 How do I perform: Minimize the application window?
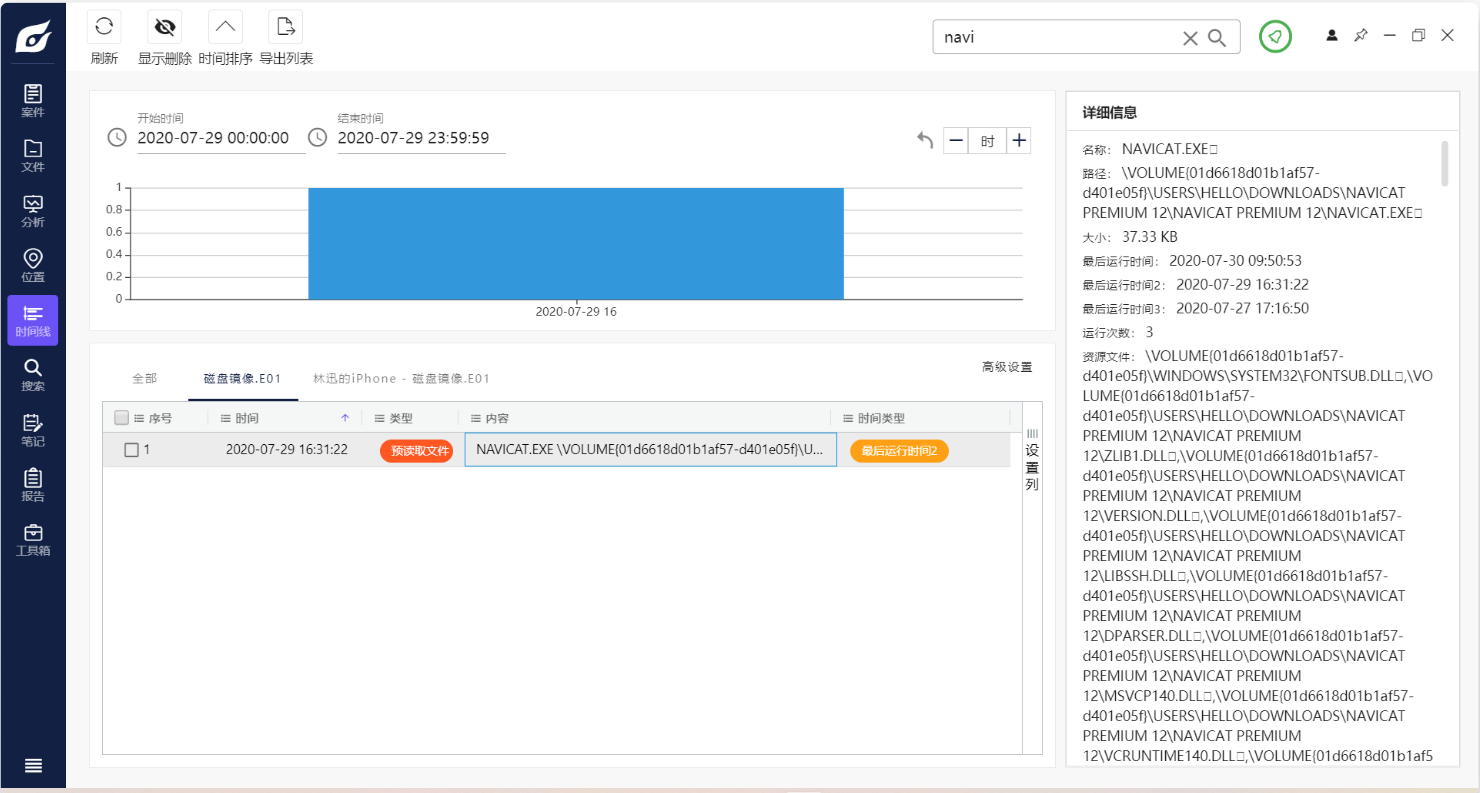click(x=1390, y=35)
